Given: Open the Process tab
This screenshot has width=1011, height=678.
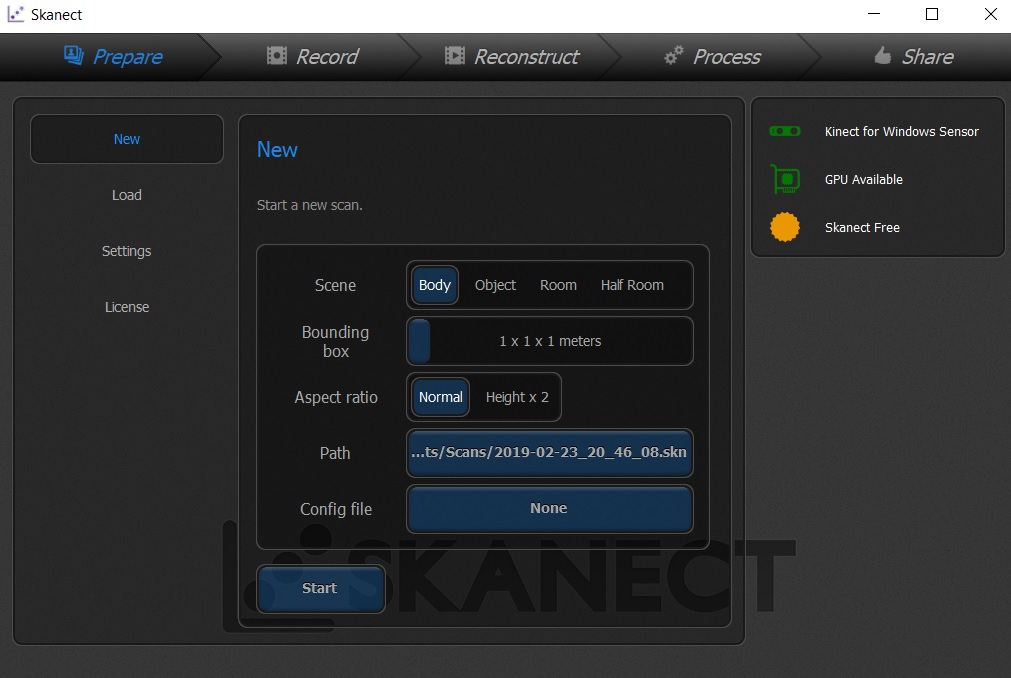Looking at the screenshot, I should coord(712,57).
